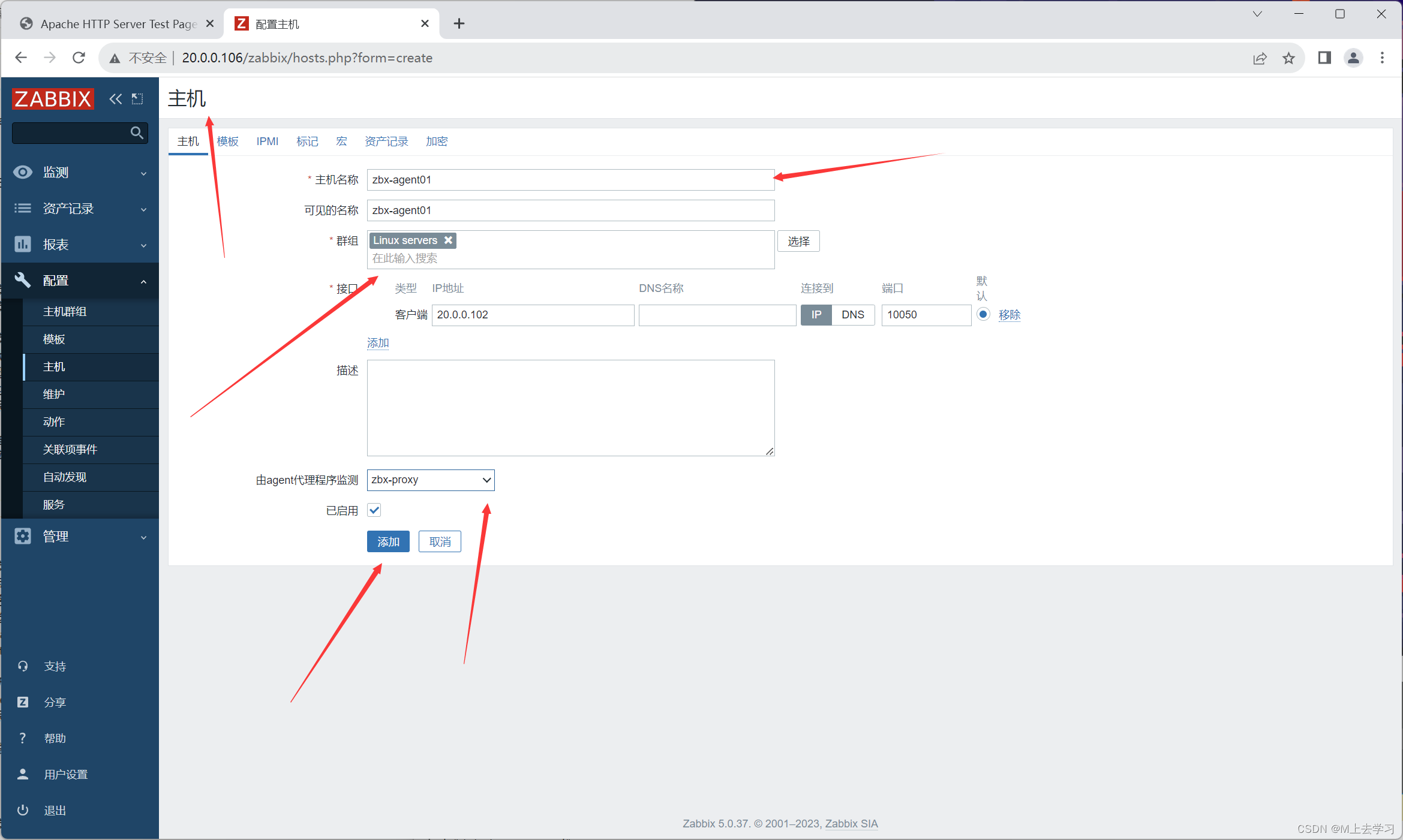
Task: Close the 配置主机 tab
Action: (425, 23)
